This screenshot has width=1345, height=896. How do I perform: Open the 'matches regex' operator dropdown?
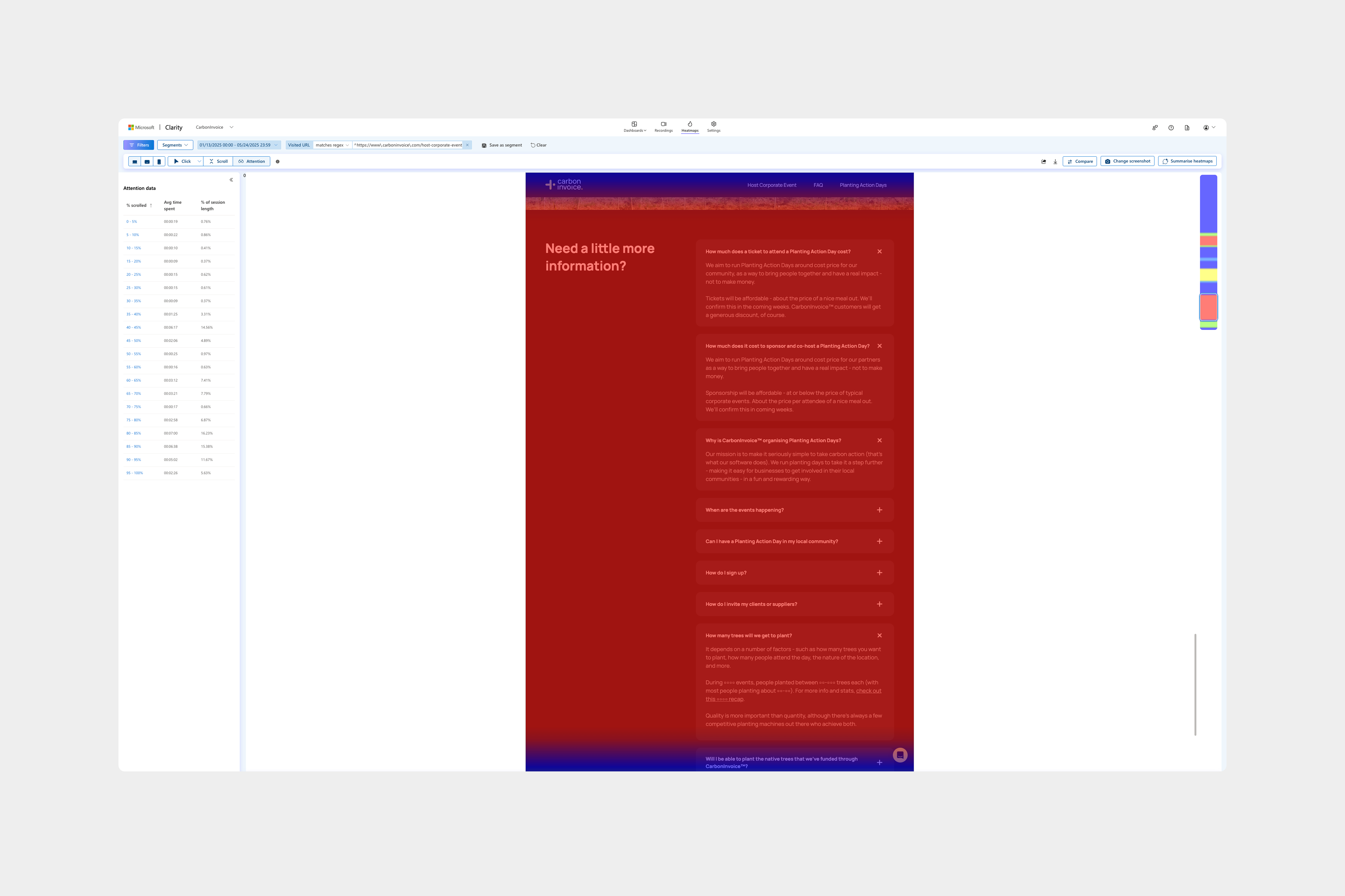[x=332, y=145]
